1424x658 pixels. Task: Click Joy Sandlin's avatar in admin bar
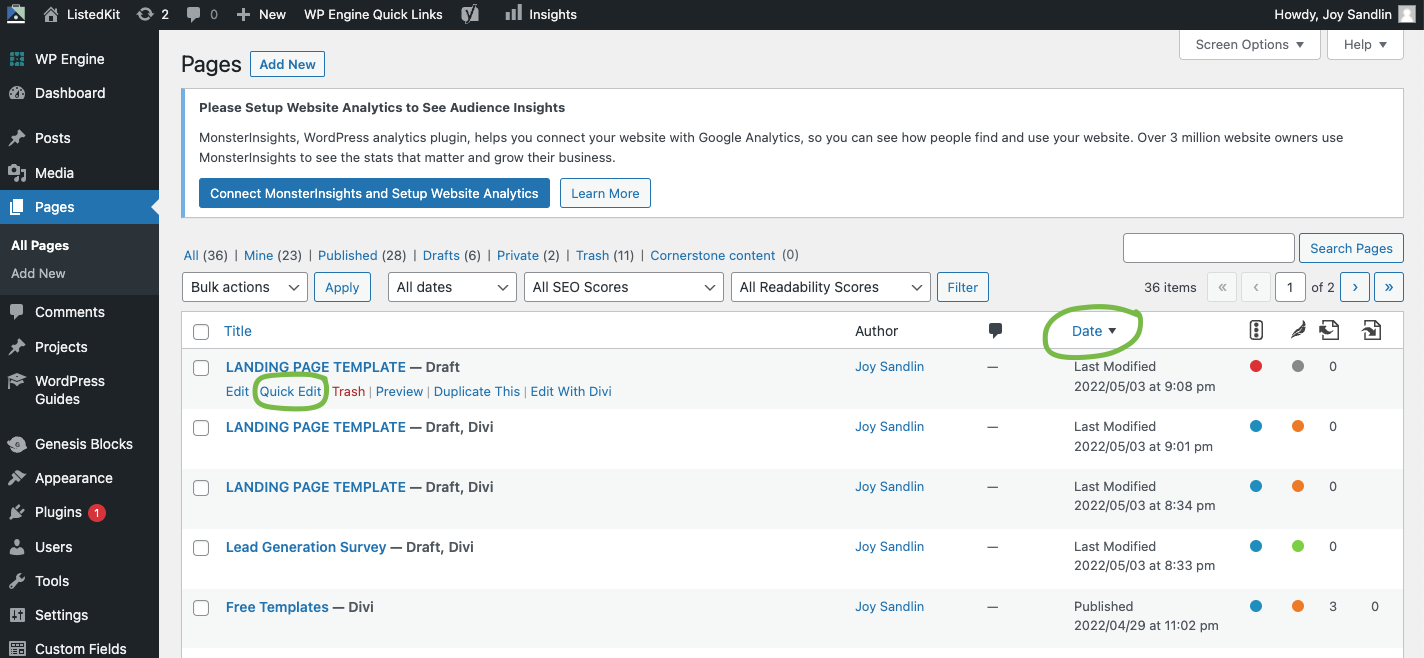[1406, 14]
